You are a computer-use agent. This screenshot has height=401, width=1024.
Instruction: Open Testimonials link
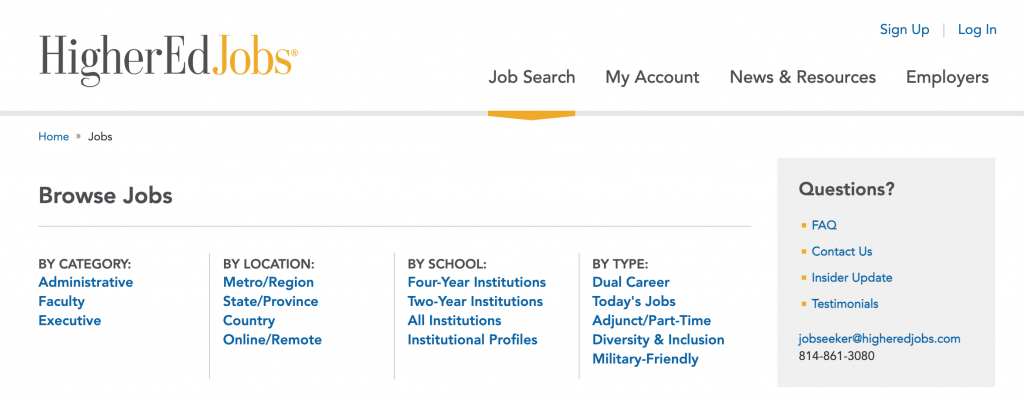point(845,304)
